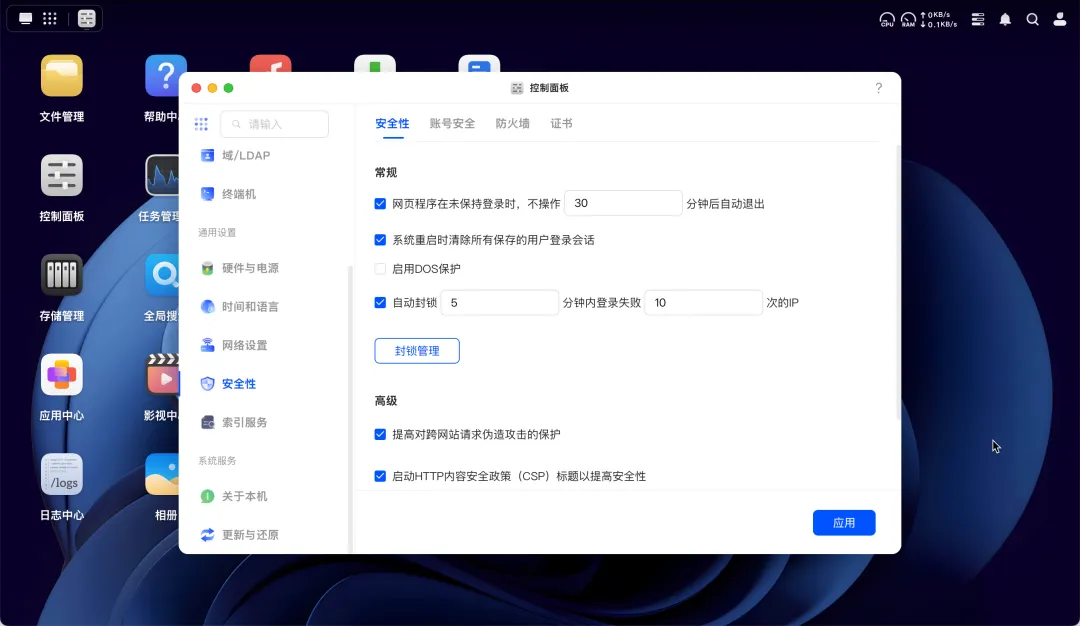Viewport: 1080px width, 626px height.
Task: Open the task list icon in top bar
Action: coord(977,19)
